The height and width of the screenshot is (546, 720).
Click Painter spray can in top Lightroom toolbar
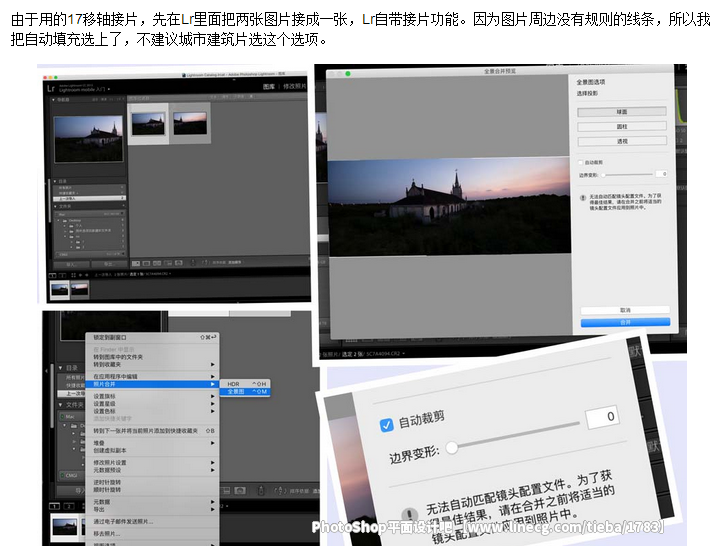(193, 263)
